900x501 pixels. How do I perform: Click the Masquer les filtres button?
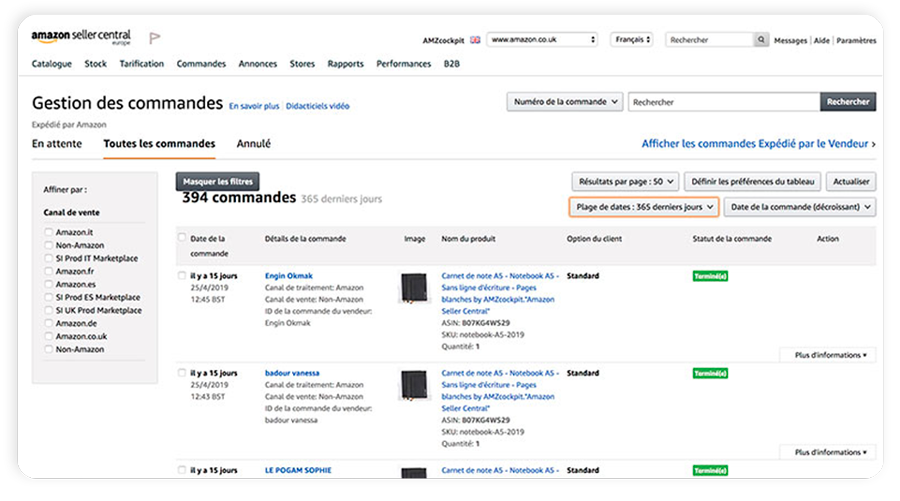(218, 181)
